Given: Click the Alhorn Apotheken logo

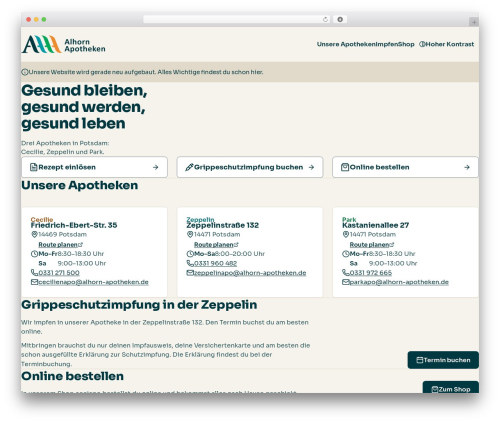Looking at the screenshot, I should (x=63, y=44).
